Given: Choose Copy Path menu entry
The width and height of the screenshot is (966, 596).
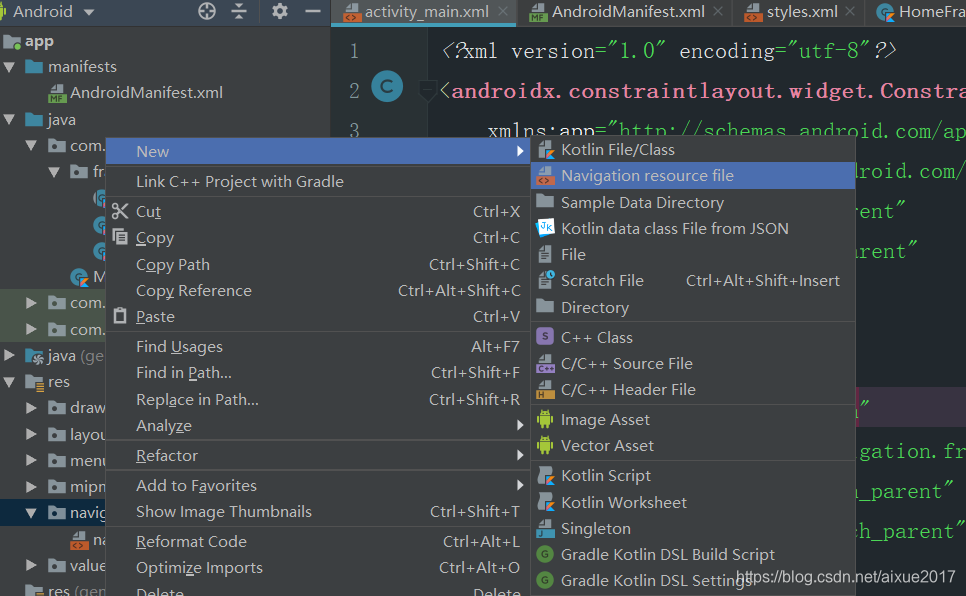Looking at the screenshot, I should click(x=318, y=264).
